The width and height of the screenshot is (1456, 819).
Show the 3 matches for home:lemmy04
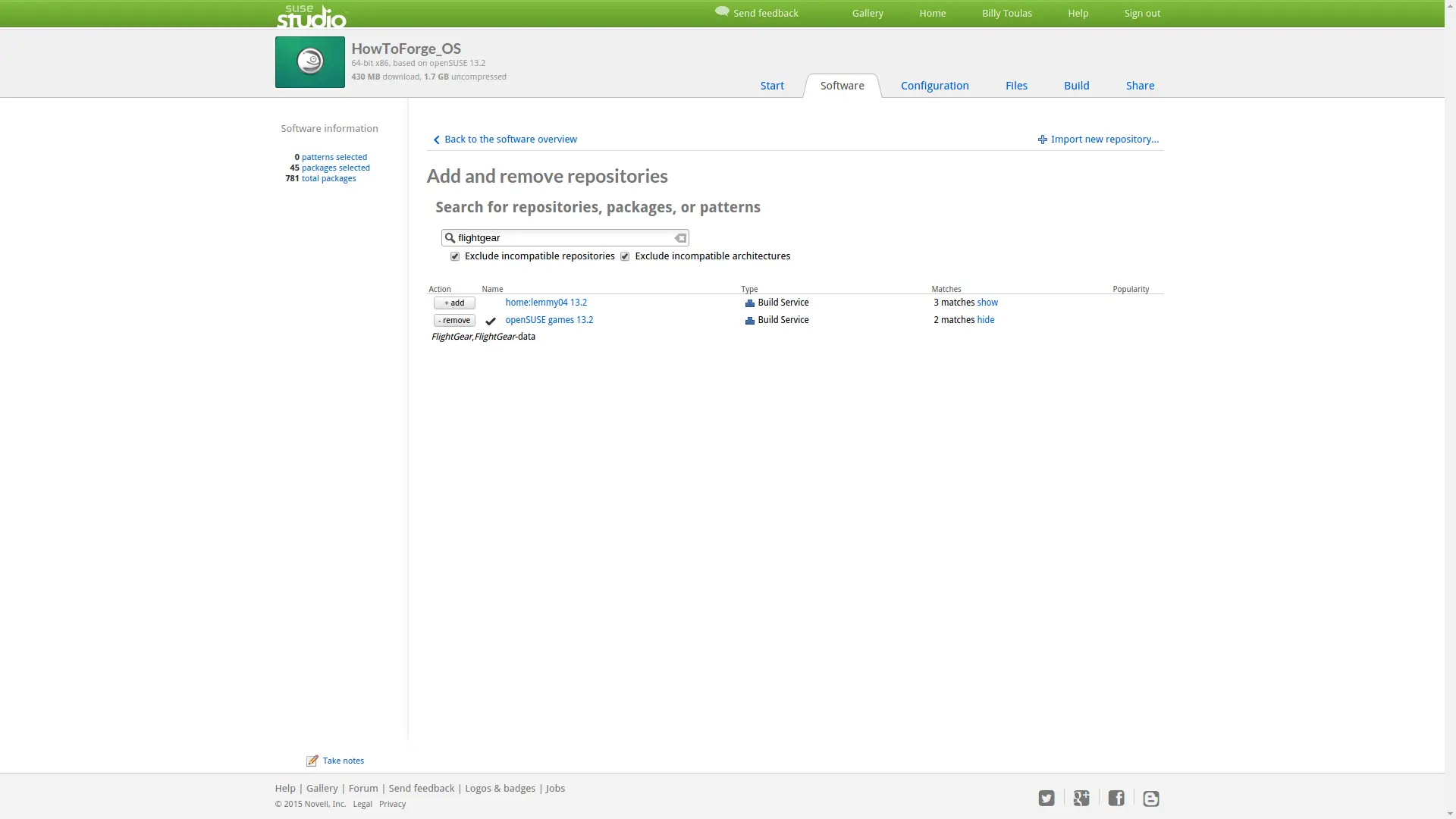tap(987, 303)
